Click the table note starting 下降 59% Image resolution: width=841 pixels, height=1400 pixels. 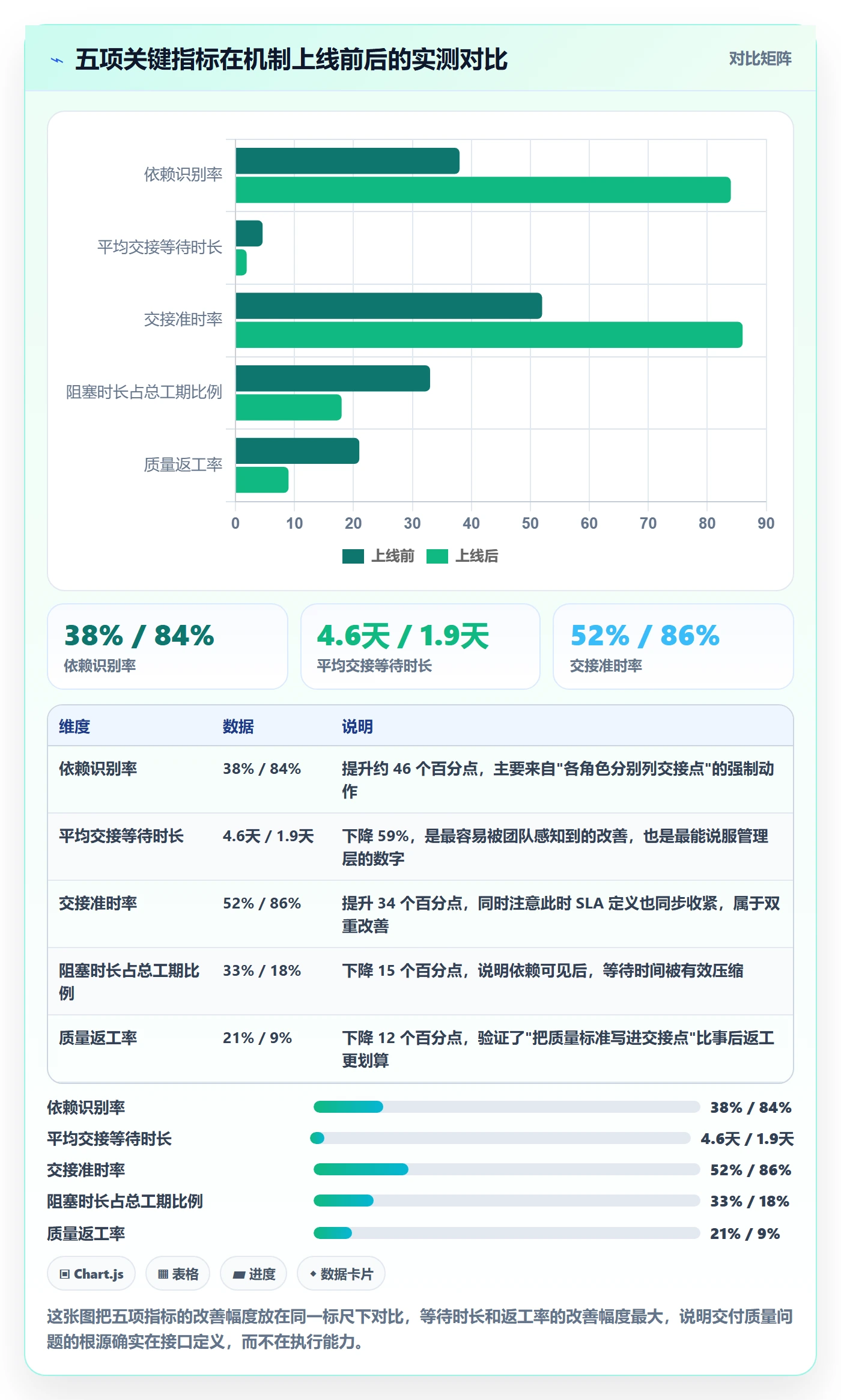click(x=555, y=847)
